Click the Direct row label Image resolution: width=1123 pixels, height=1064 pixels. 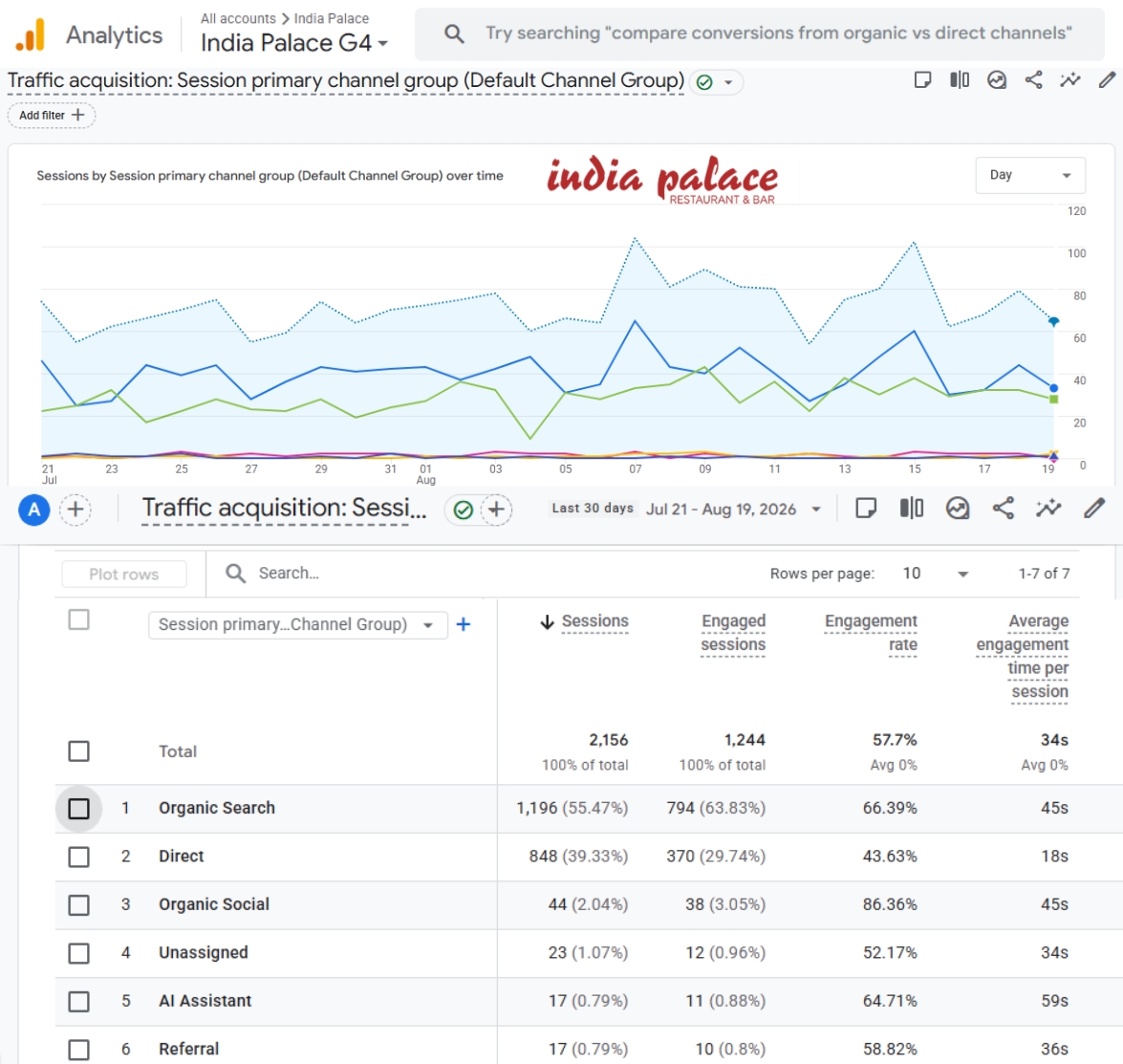[182, 857]
